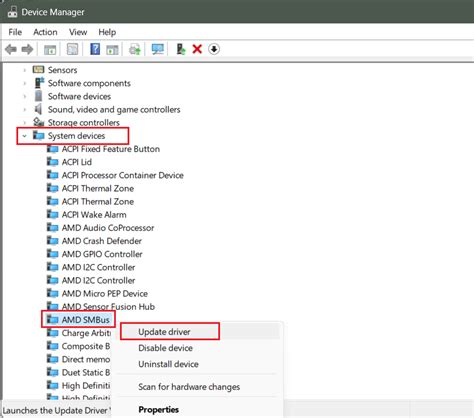This screenshot has width=474, height=418.
Task: Click Sound, video and game controllers label
Action: point(114,109)
